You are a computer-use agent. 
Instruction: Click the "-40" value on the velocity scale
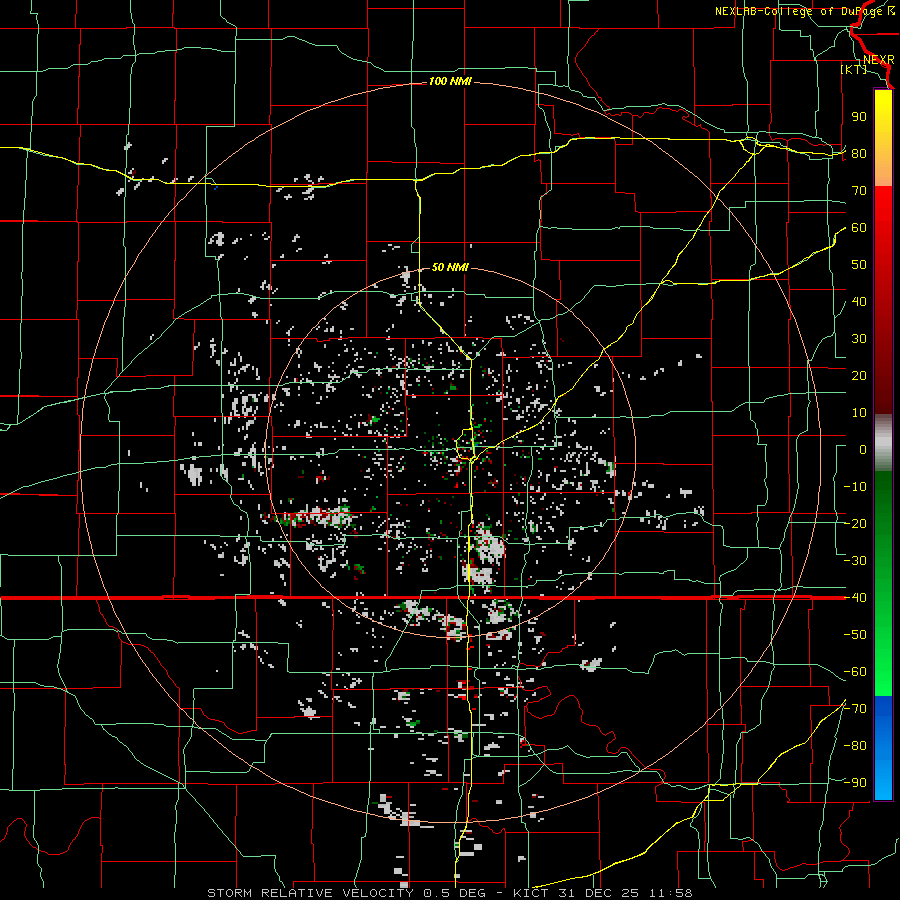pyautogui.click(x=855, y=598)
